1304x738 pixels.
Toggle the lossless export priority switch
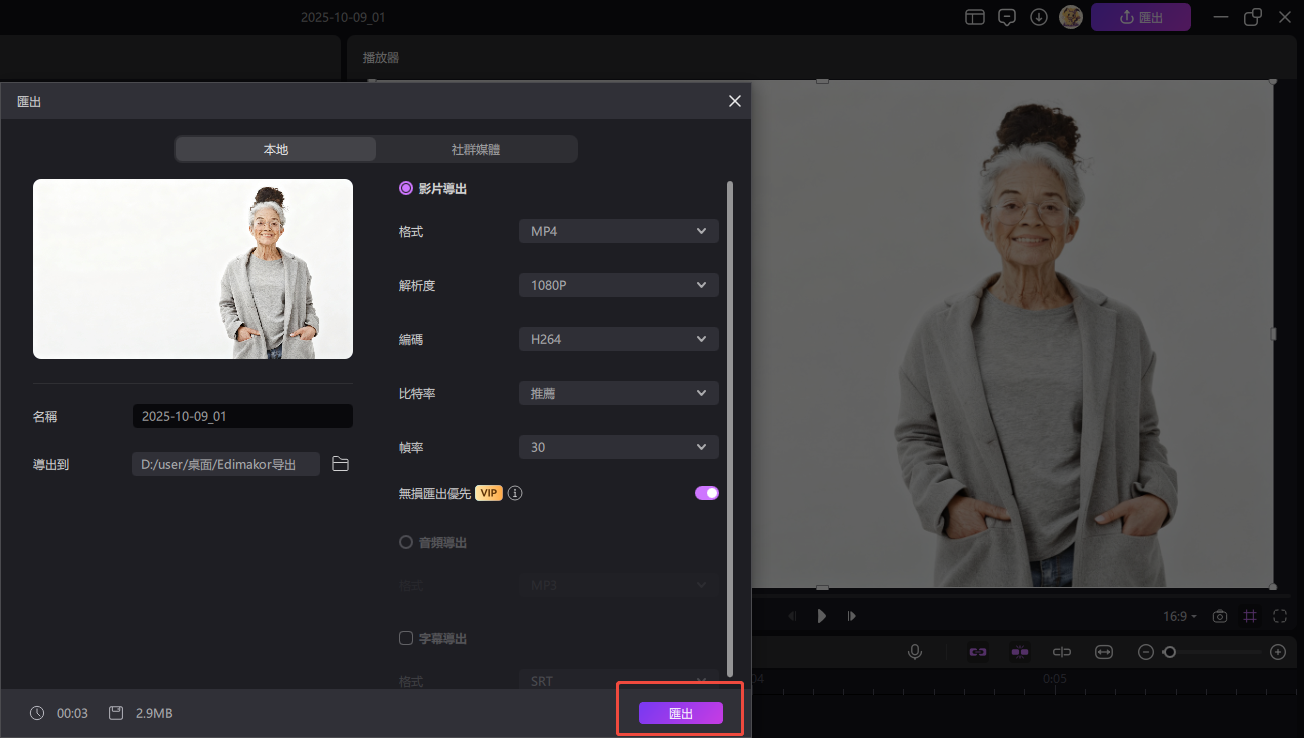click(707, 493)
